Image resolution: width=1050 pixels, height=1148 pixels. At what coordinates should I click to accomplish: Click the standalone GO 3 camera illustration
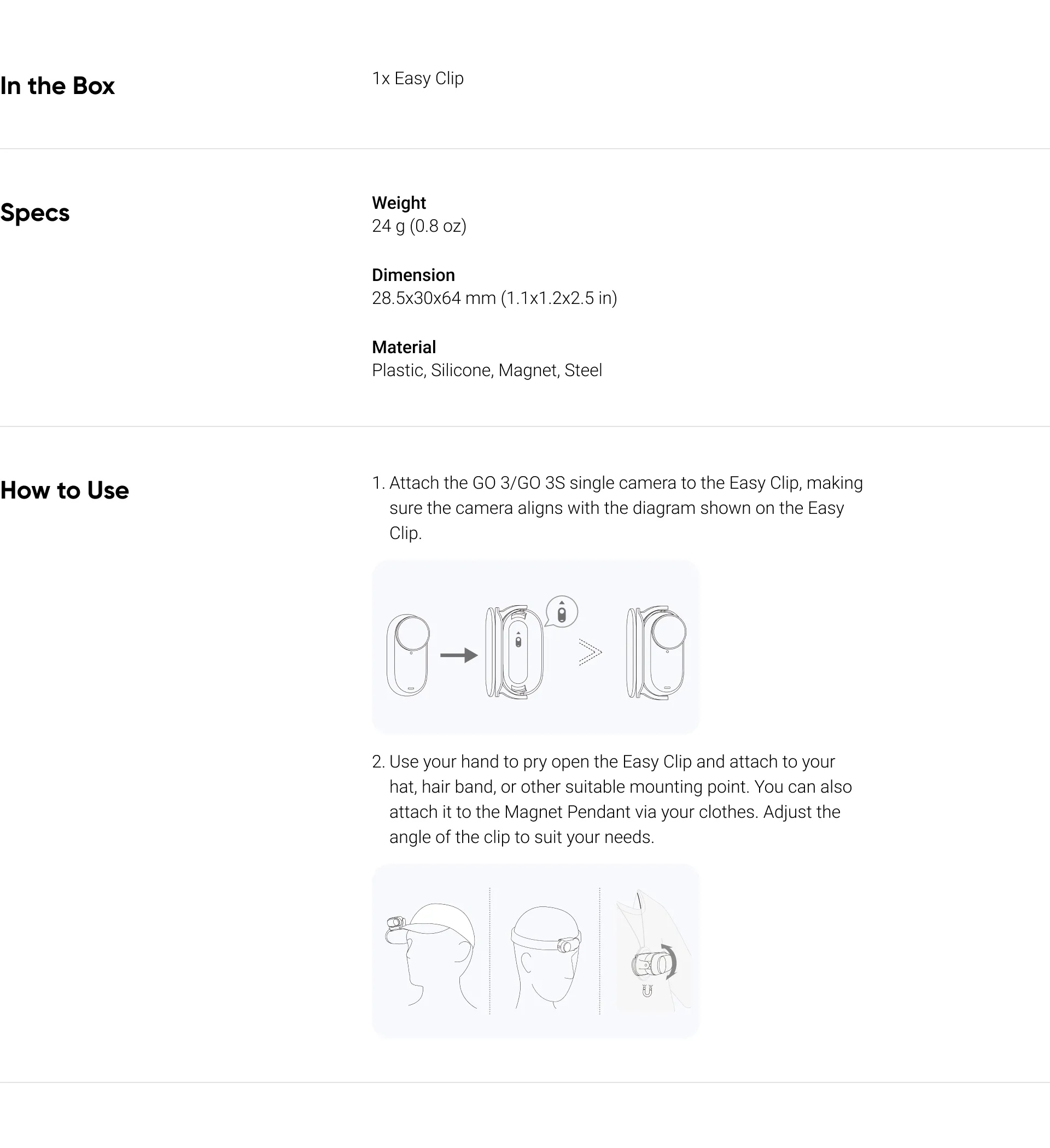click(x=408, y=655)
